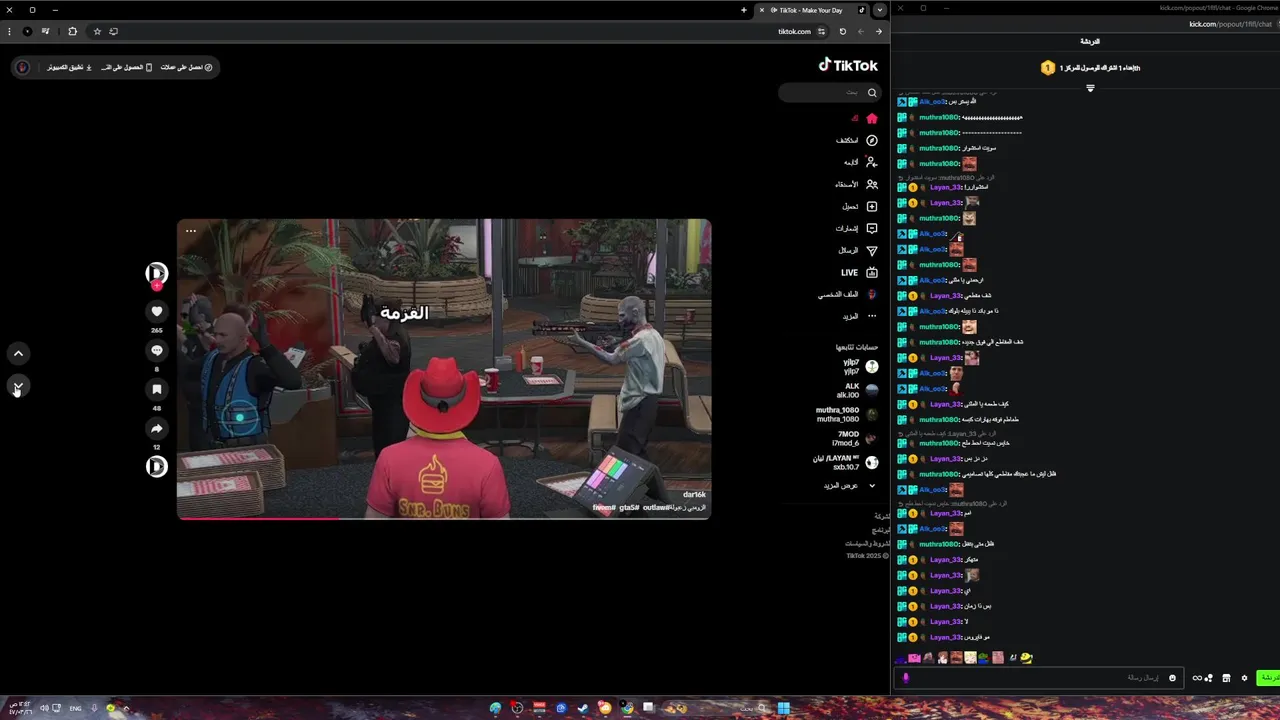The height and width of the screenshot is (720, 1280).
Task: Open the Steam icon in the taskbar
Action: [x=583, y=708]
